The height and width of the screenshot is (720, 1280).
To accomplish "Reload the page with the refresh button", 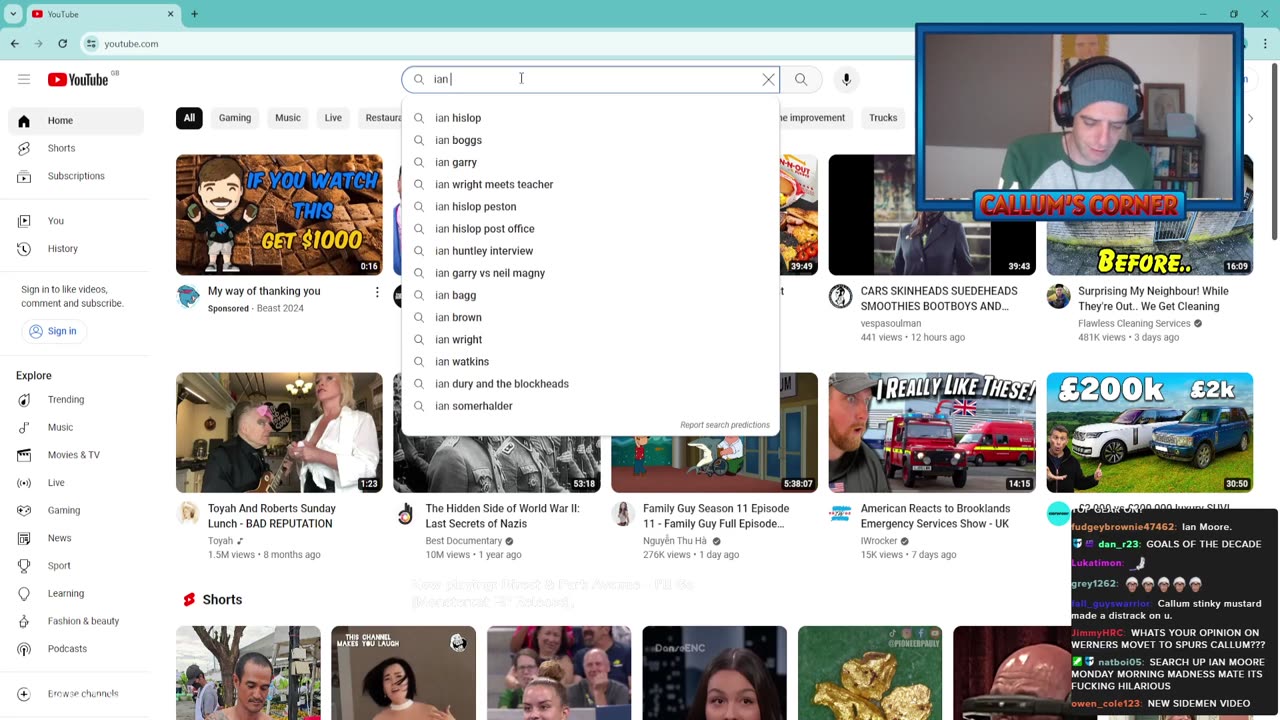I will [x=62, y=44].
